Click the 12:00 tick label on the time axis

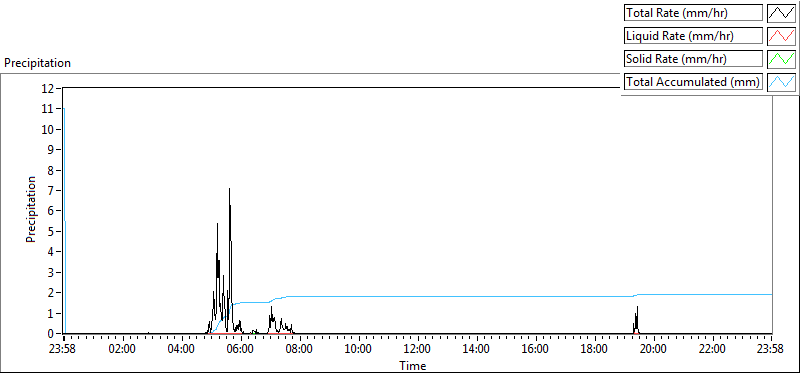(x=418, y=350)
